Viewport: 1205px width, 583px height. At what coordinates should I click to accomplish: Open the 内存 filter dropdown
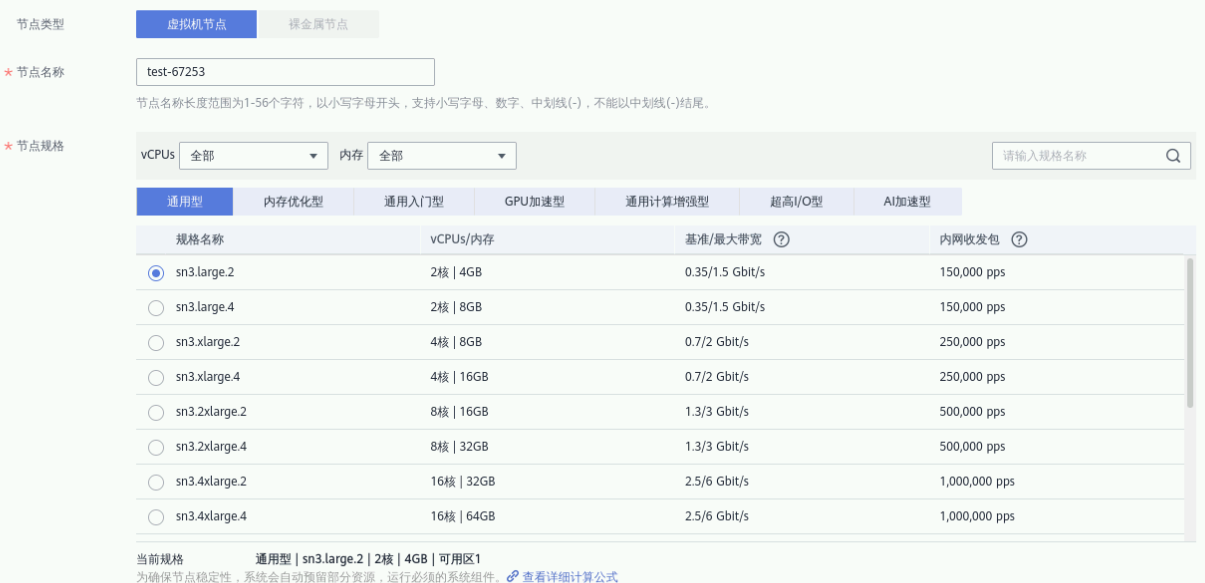[442, 156]
